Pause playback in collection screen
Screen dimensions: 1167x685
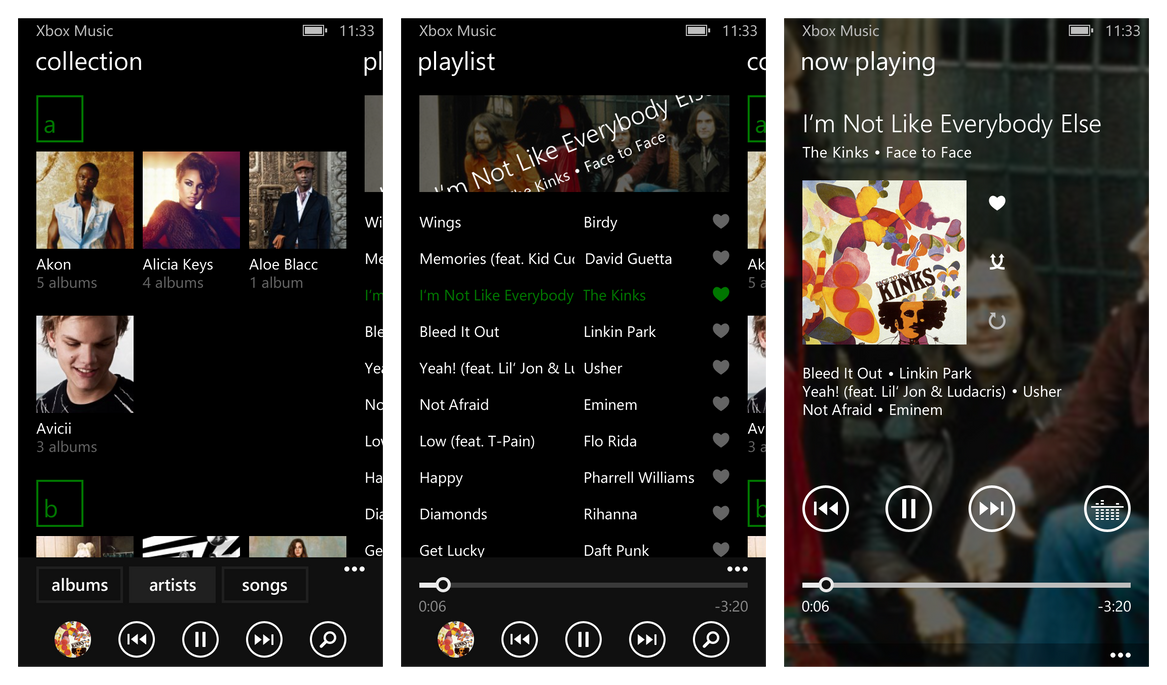click(200, 640)
